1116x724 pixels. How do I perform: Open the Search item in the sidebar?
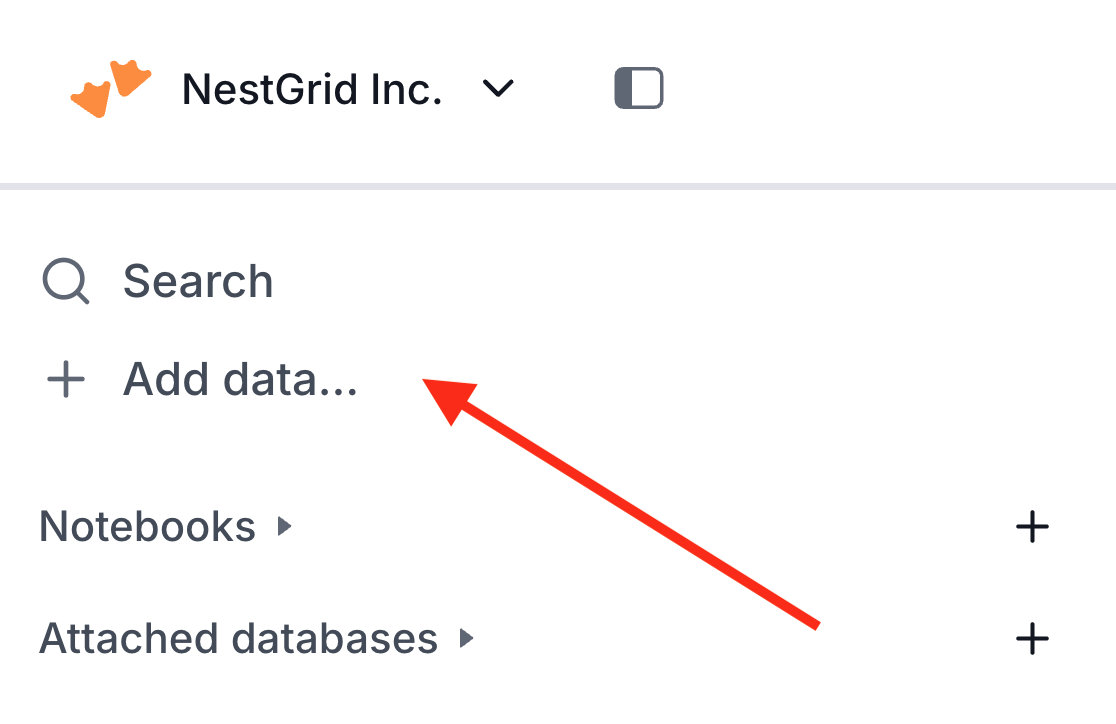point(197,282)
